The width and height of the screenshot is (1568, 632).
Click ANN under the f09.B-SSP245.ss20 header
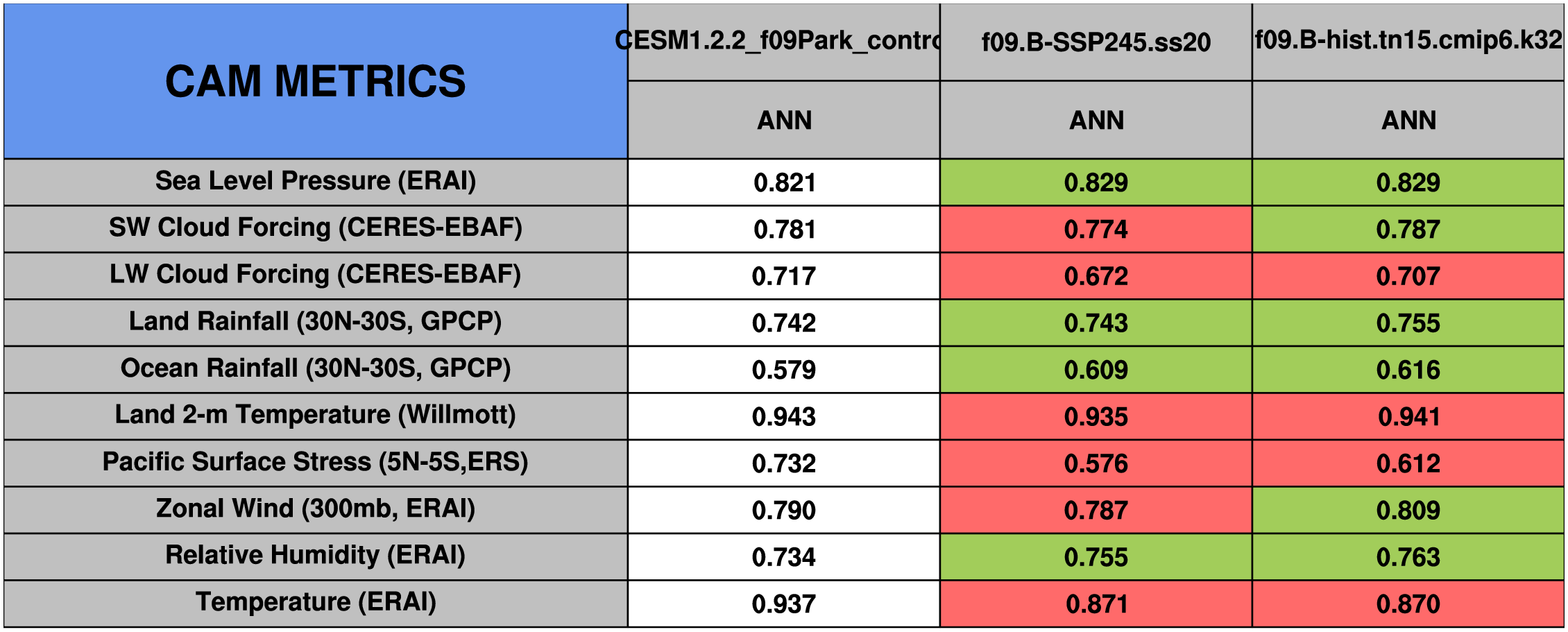coord(1096,120)
